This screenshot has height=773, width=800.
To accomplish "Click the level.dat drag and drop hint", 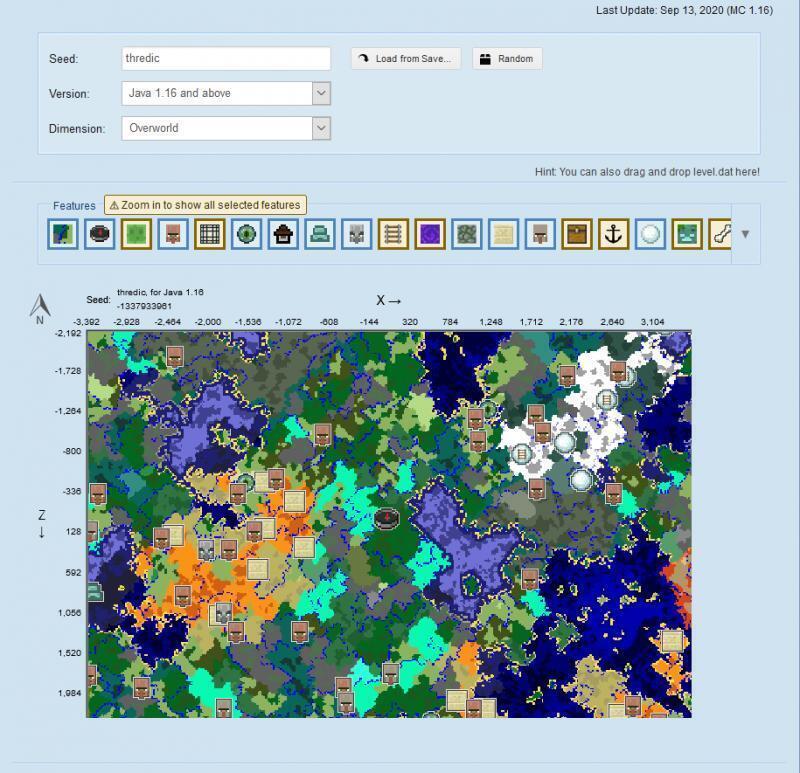I will (x=647, y=172).
